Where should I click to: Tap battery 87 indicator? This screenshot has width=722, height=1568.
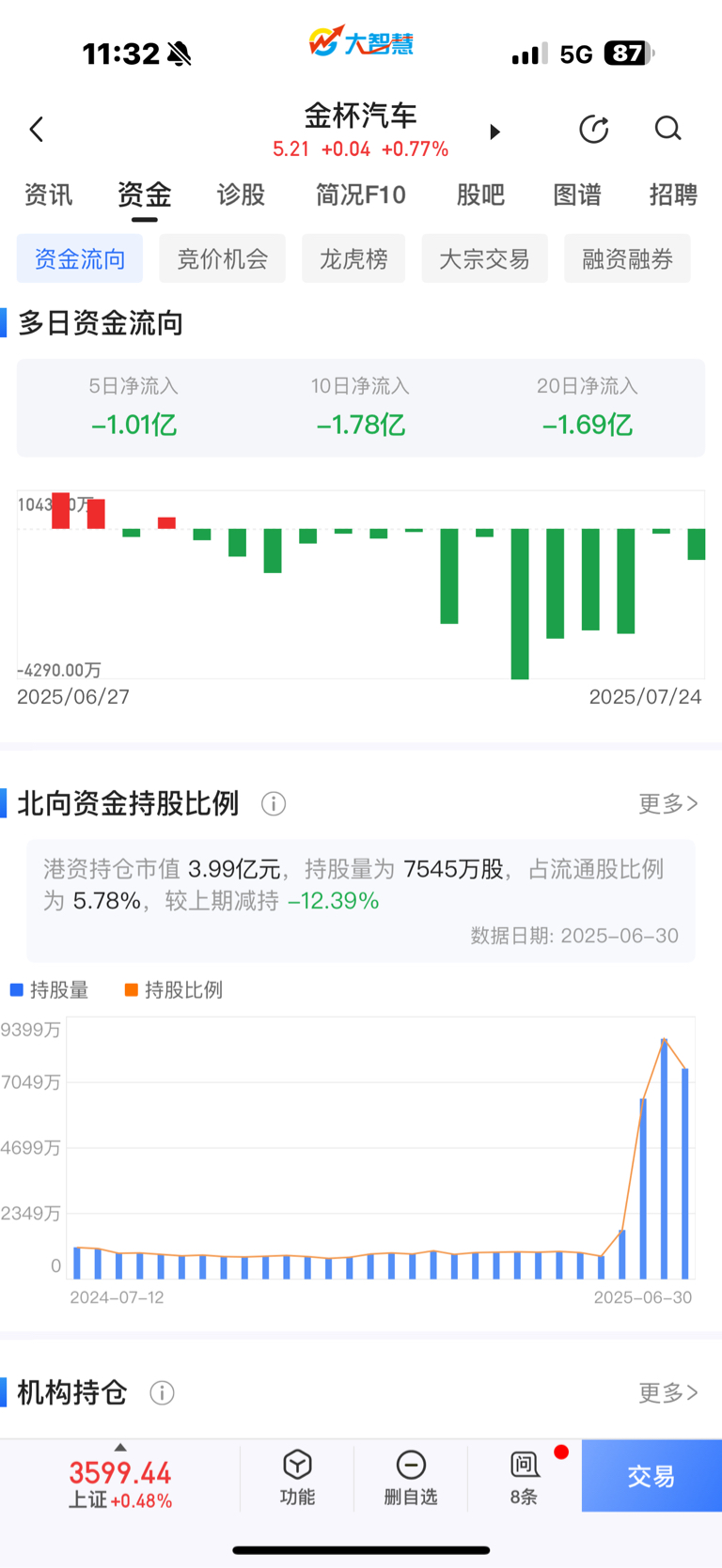pyautogui.click(x=629, y=54)
